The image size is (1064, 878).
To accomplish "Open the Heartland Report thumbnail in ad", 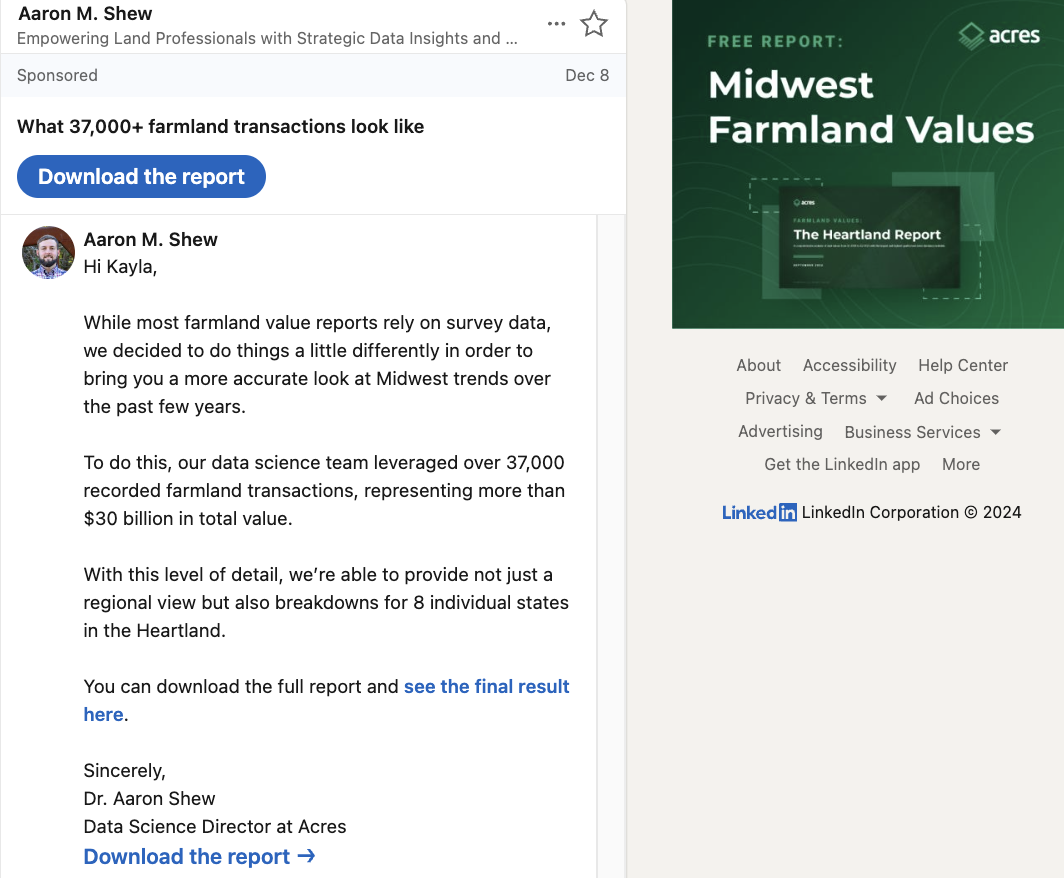I will 867,237.
